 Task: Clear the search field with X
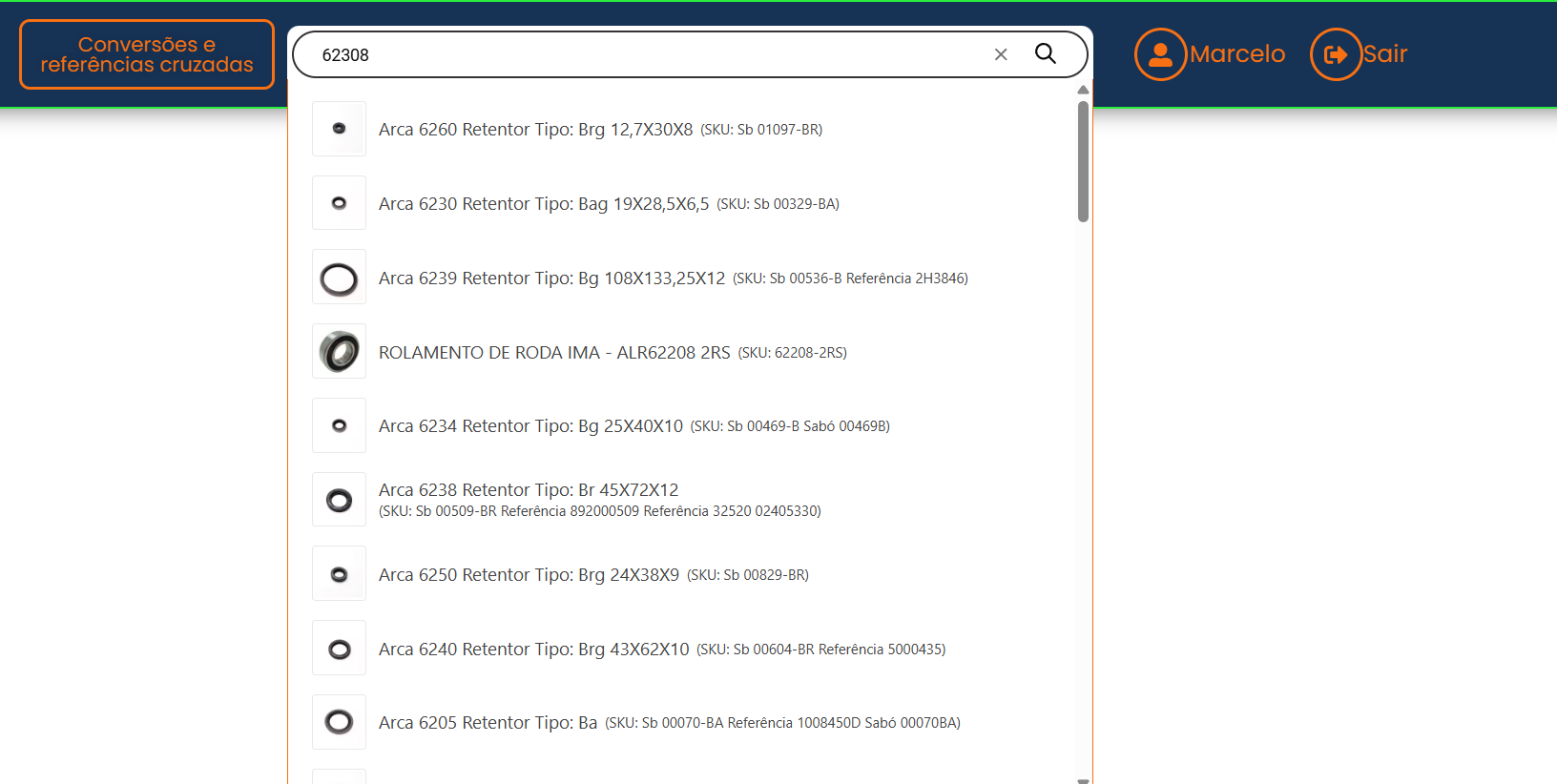(x=1001, y=54)
